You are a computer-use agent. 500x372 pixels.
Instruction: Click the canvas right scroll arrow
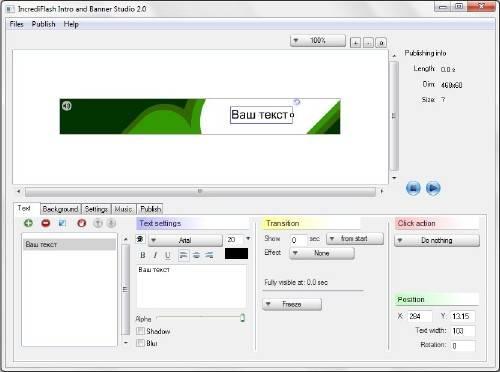coord(382,191)
